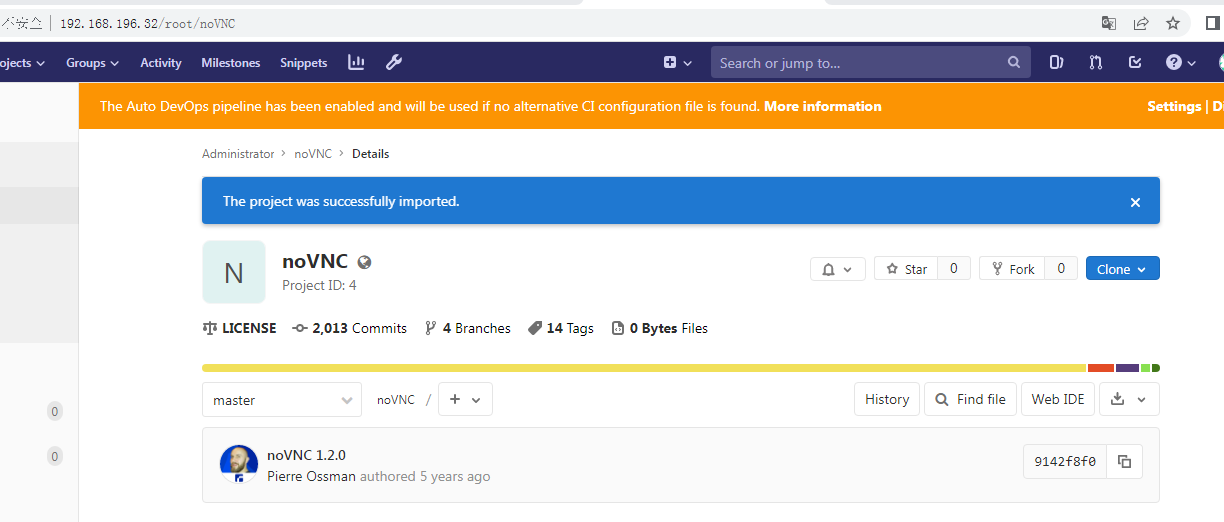Click the address bar URL
The image size is (1224, 522).
coord(148,23)
